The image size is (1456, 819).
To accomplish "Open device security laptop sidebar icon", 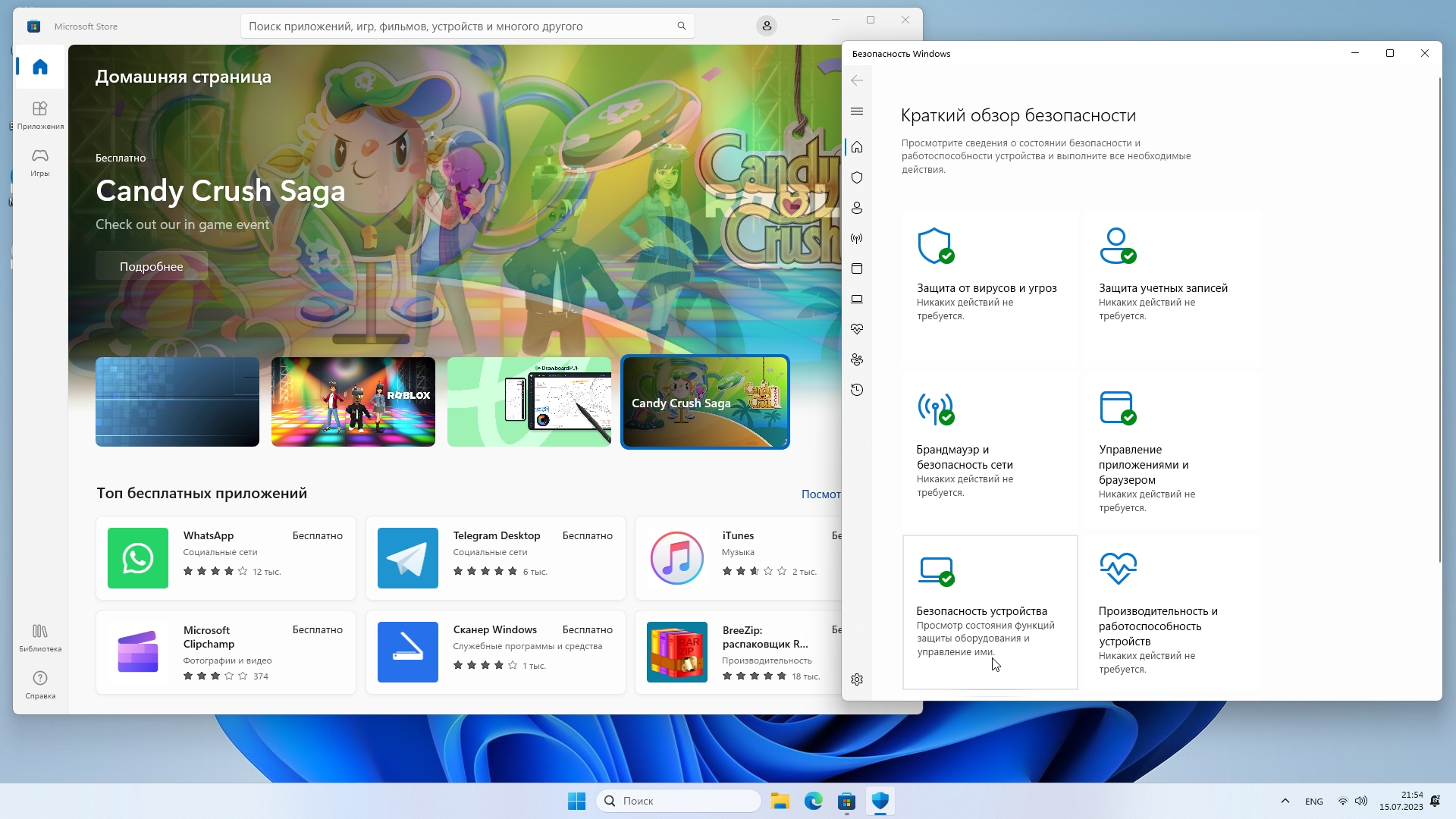I will 857,299.
